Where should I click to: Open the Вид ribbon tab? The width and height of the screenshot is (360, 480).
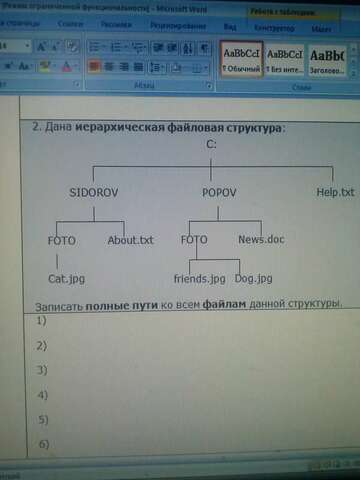230,27
